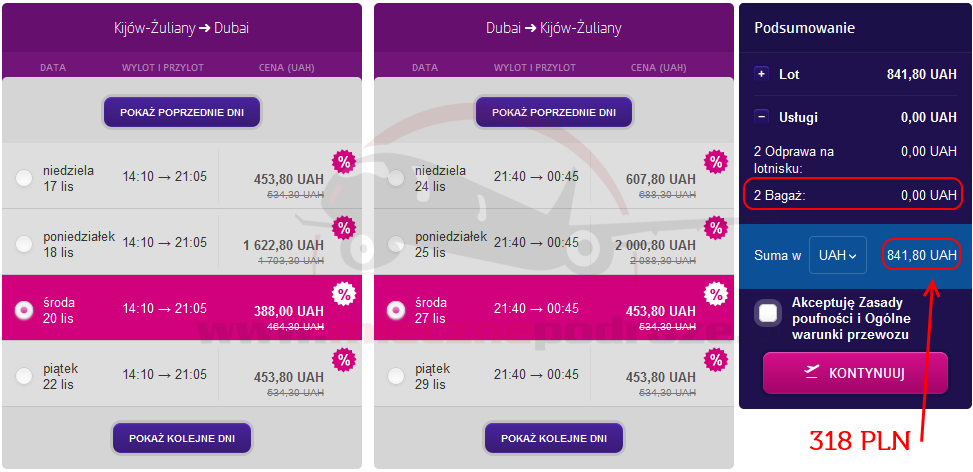Click the 2 Bagaż summary row
Image resolution: width=973 pixels, height=472 pixels.
855,196
